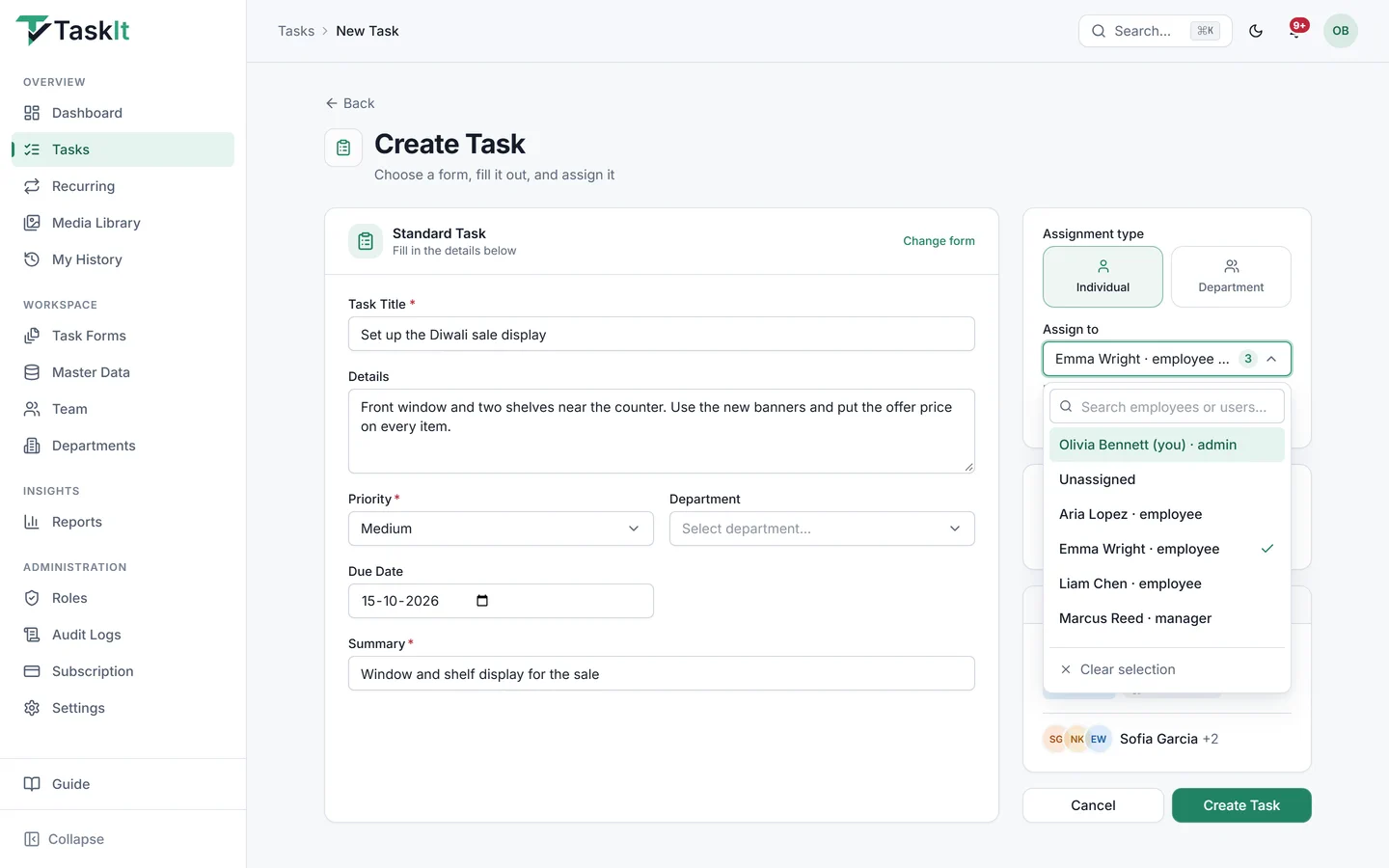Click the Summary field
1389x868 pixels.
pyautogui.click(x=662, y=673)
